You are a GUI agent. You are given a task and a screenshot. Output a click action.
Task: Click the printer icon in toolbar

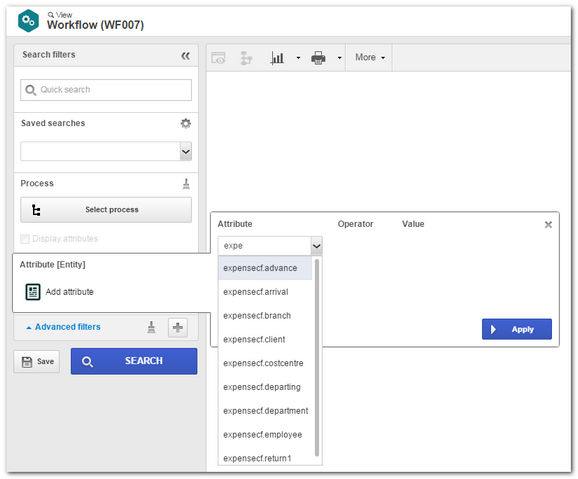point(318,58)
